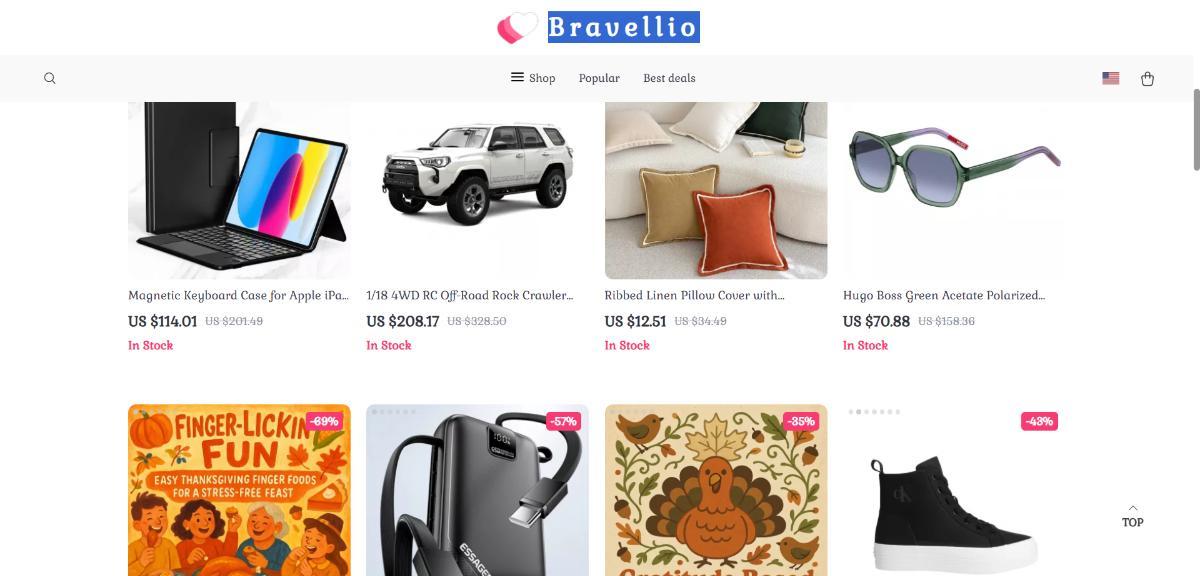Click the green sunglasses product image
Viewport: 1200px width, 576px height.
[x=954, y=190]
